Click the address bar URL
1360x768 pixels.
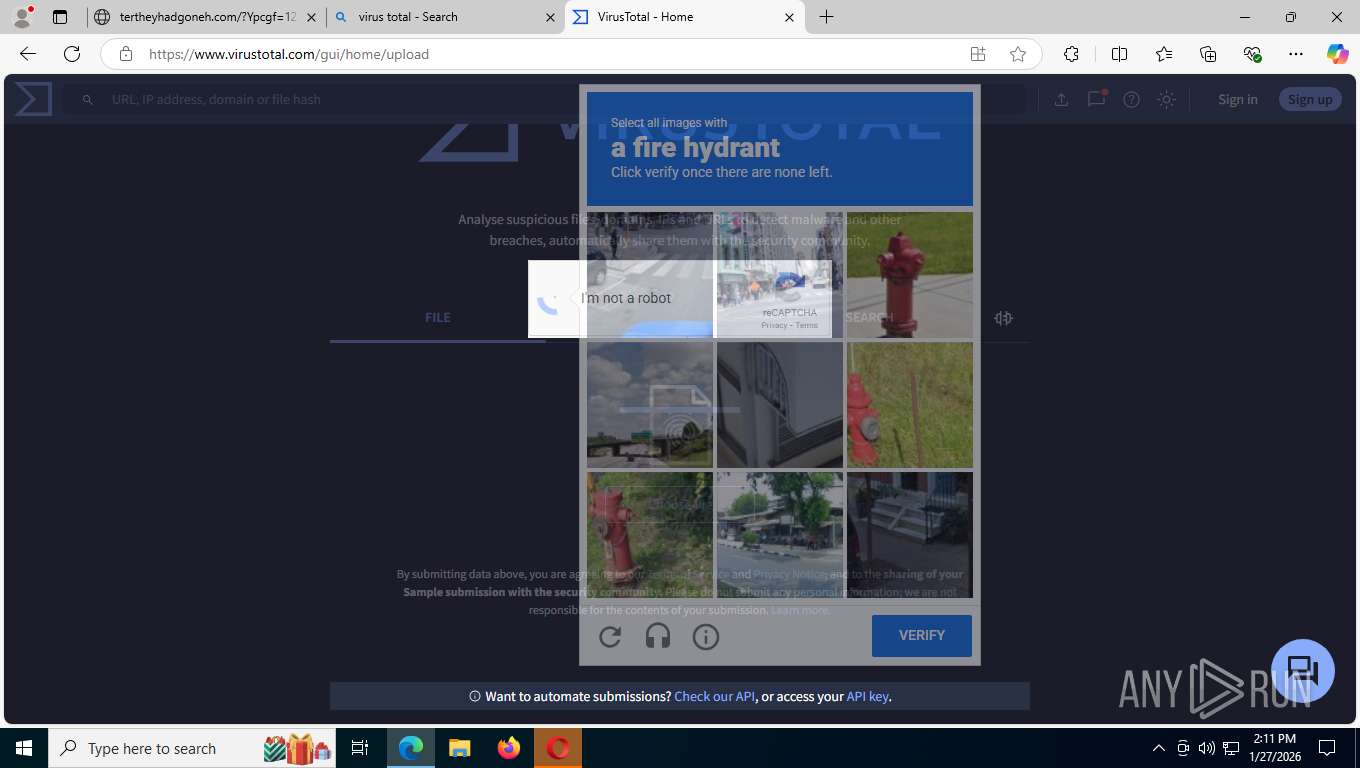tap(289, 54)
